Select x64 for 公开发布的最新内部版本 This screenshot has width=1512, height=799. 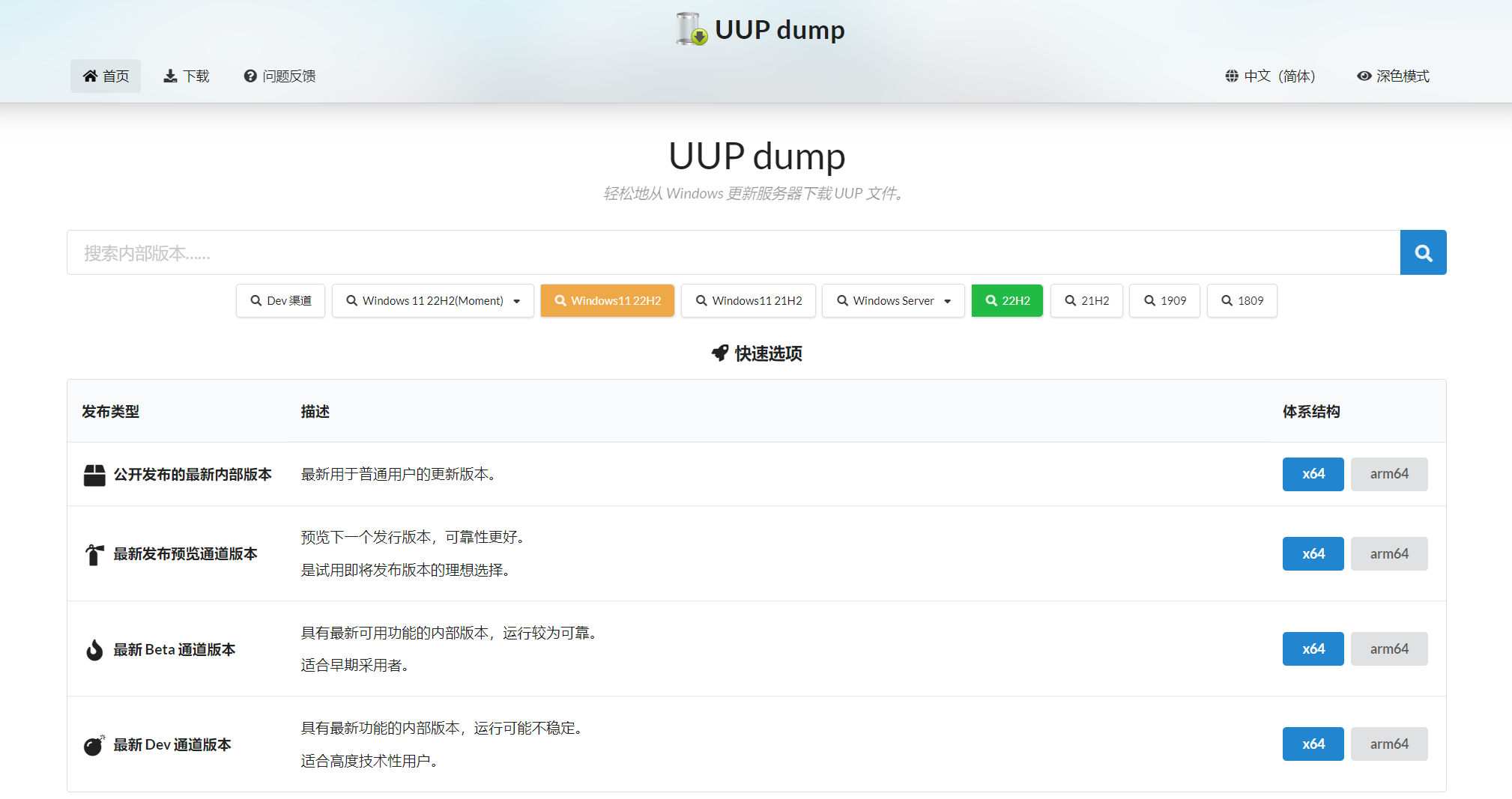pyautogui.click(x=1313, y=474)
